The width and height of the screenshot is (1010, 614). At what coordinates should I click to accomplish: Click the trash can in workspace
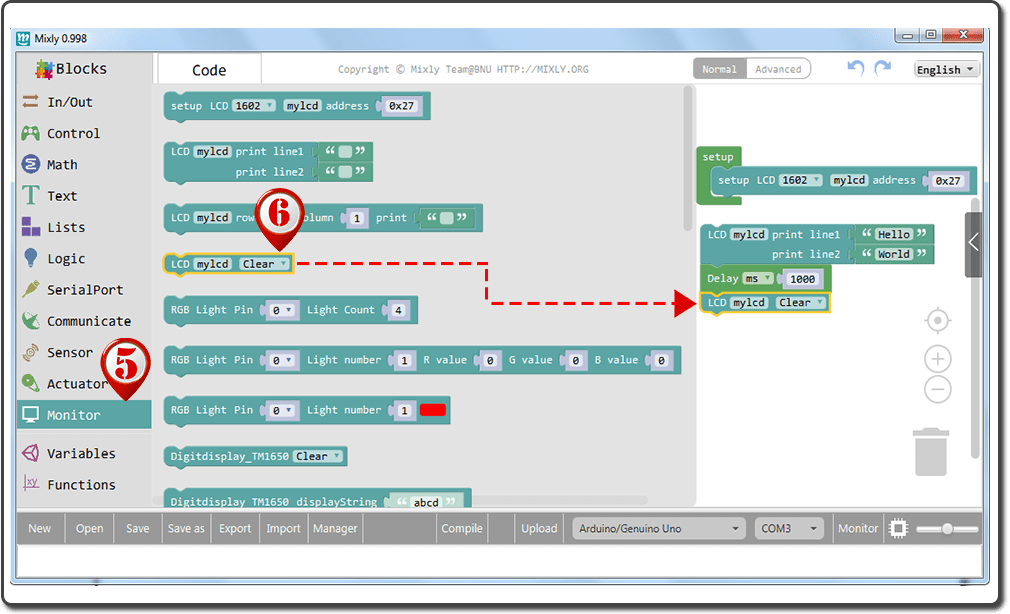(931, 452)
